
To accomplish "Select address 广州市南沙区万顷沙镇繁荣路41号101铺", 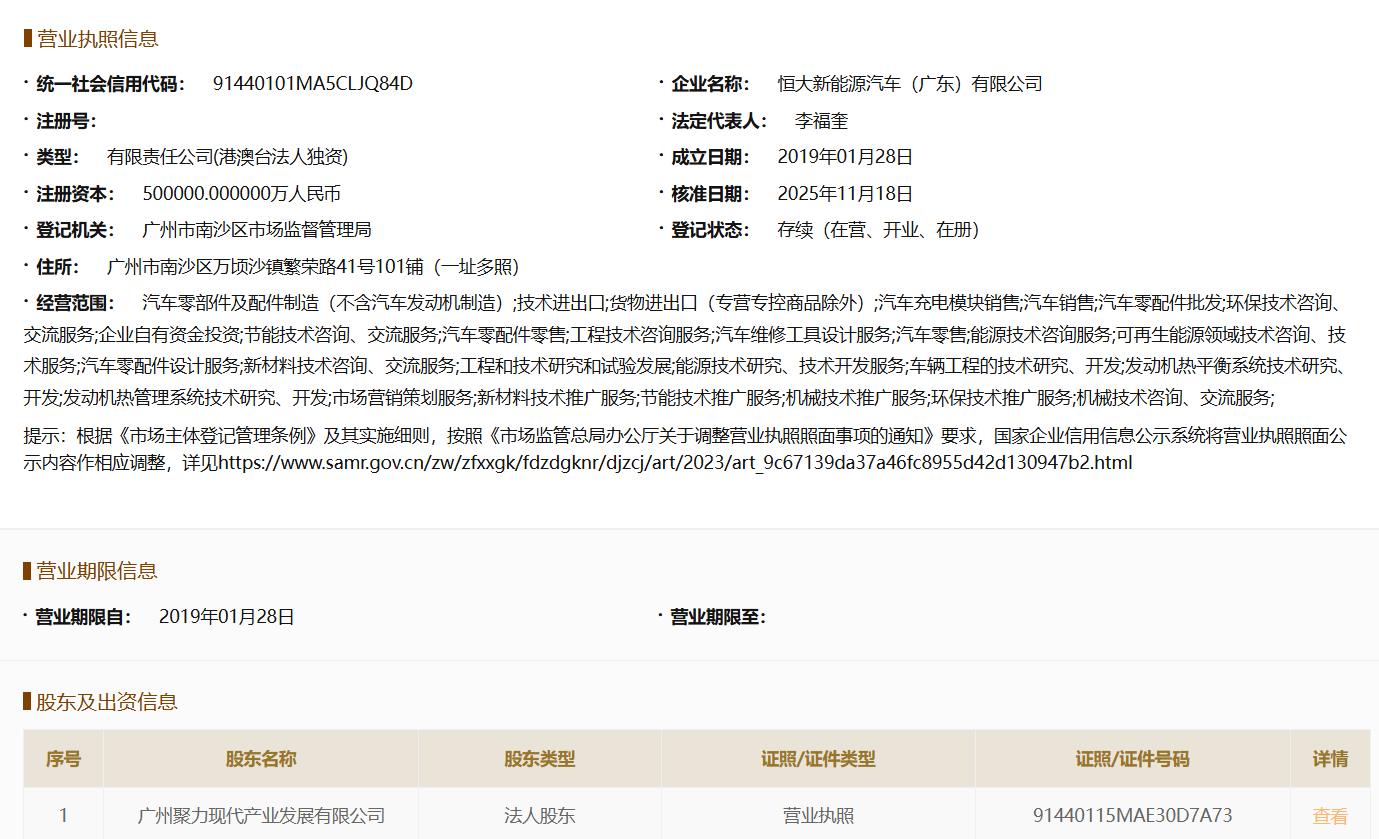I will (267, 267).
